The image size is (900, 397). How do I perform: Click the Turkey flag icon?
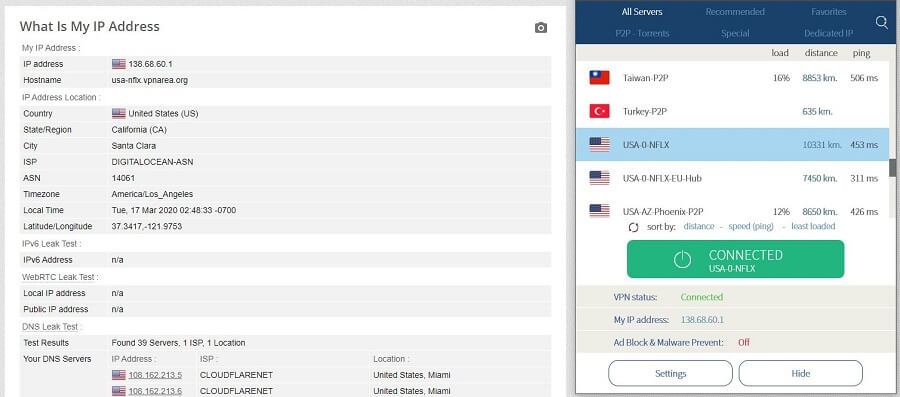(x=599, y=111)
